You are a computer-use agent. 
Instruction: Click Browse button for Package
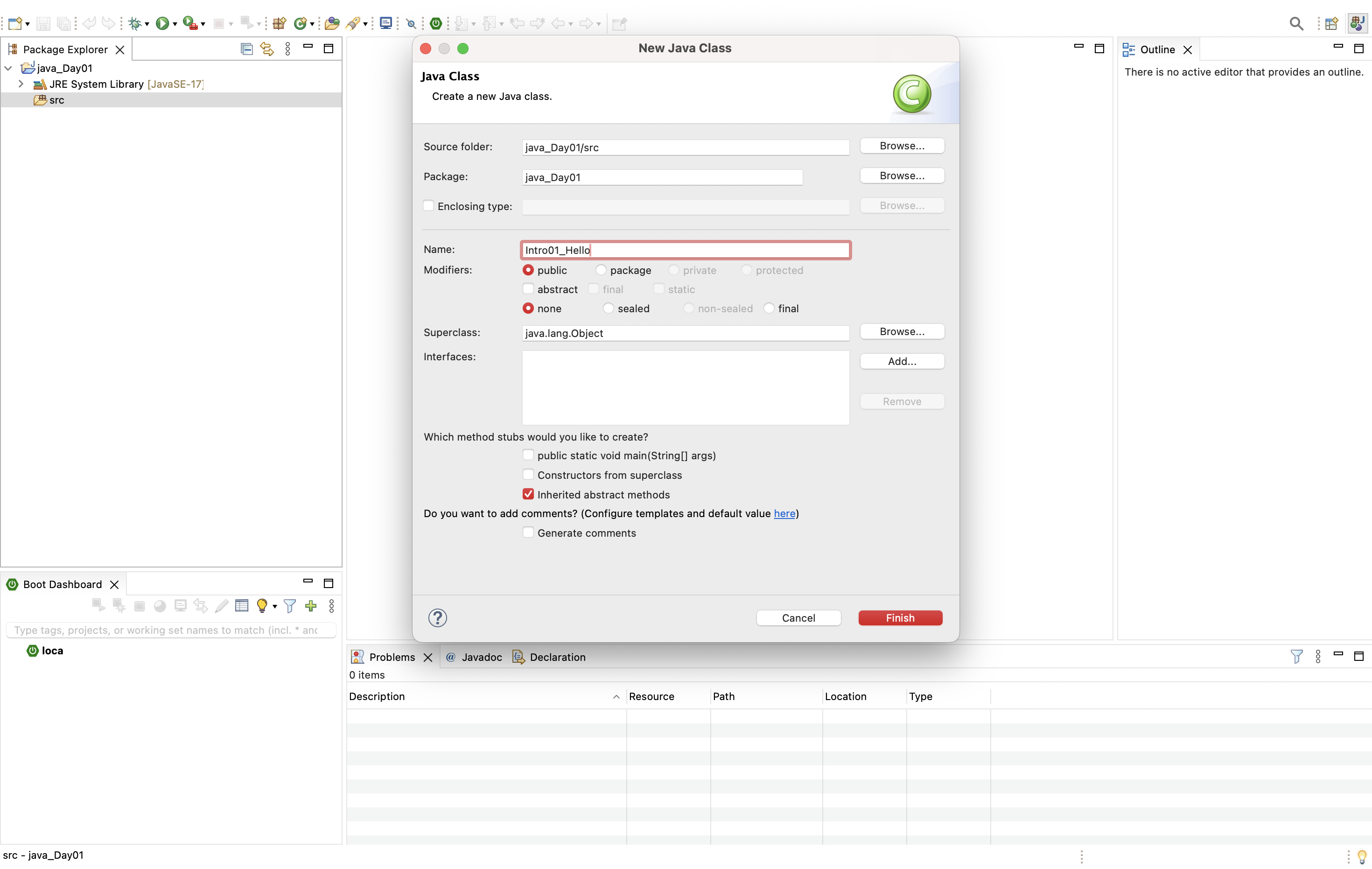(902, 175)
